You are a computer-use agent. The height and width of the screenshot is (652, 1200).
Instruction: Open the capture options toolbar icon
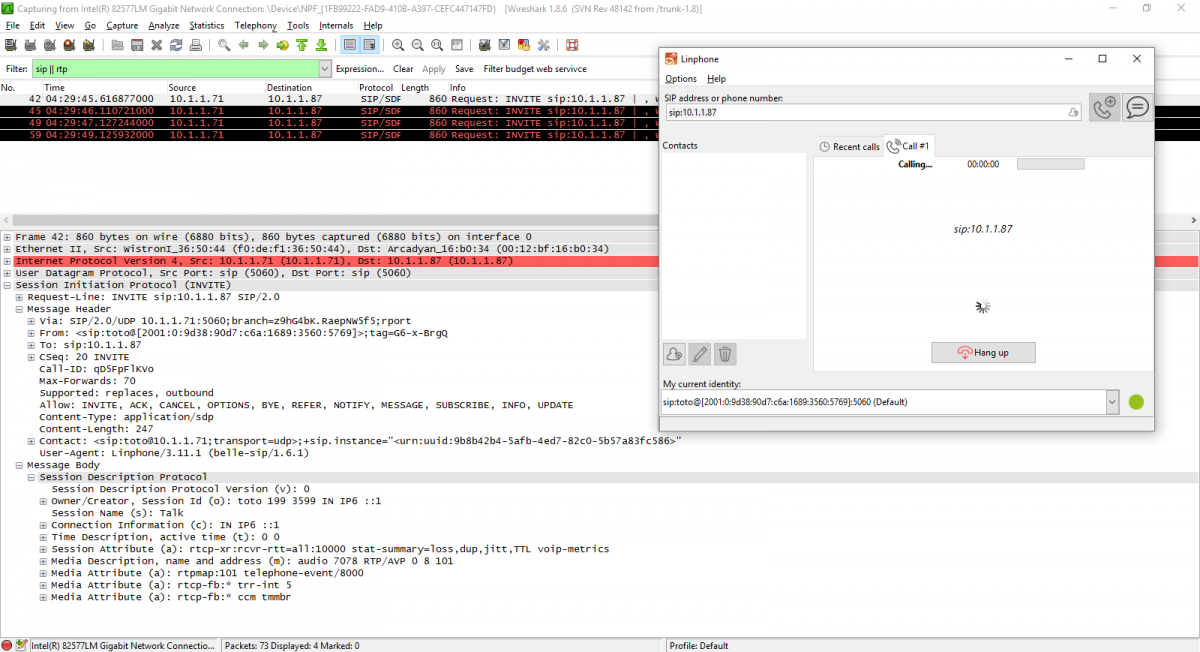[30, 45]
